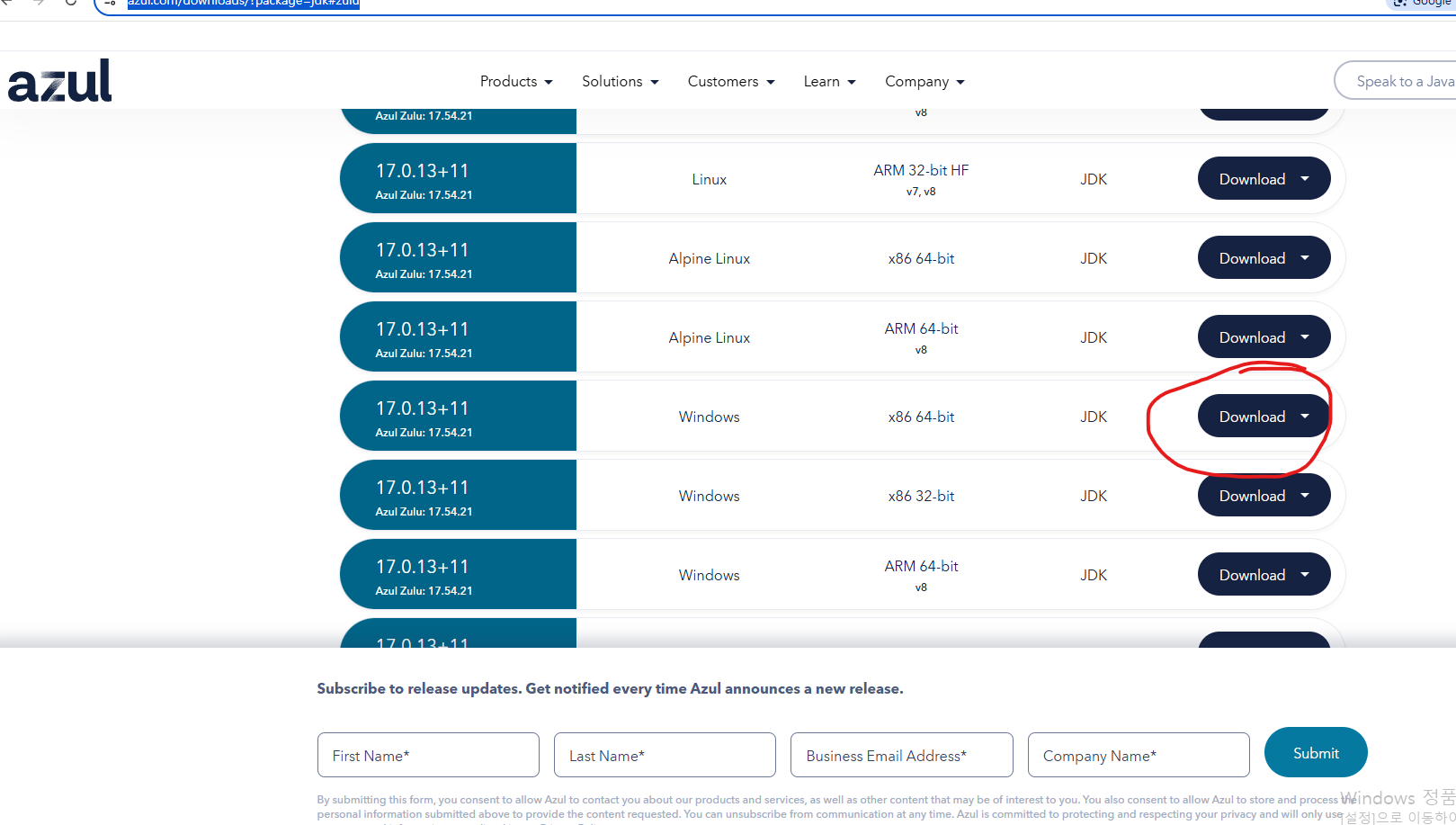Open the Learn menu
The width and height of the screenshot is (1456, 825).
point(829,81)
